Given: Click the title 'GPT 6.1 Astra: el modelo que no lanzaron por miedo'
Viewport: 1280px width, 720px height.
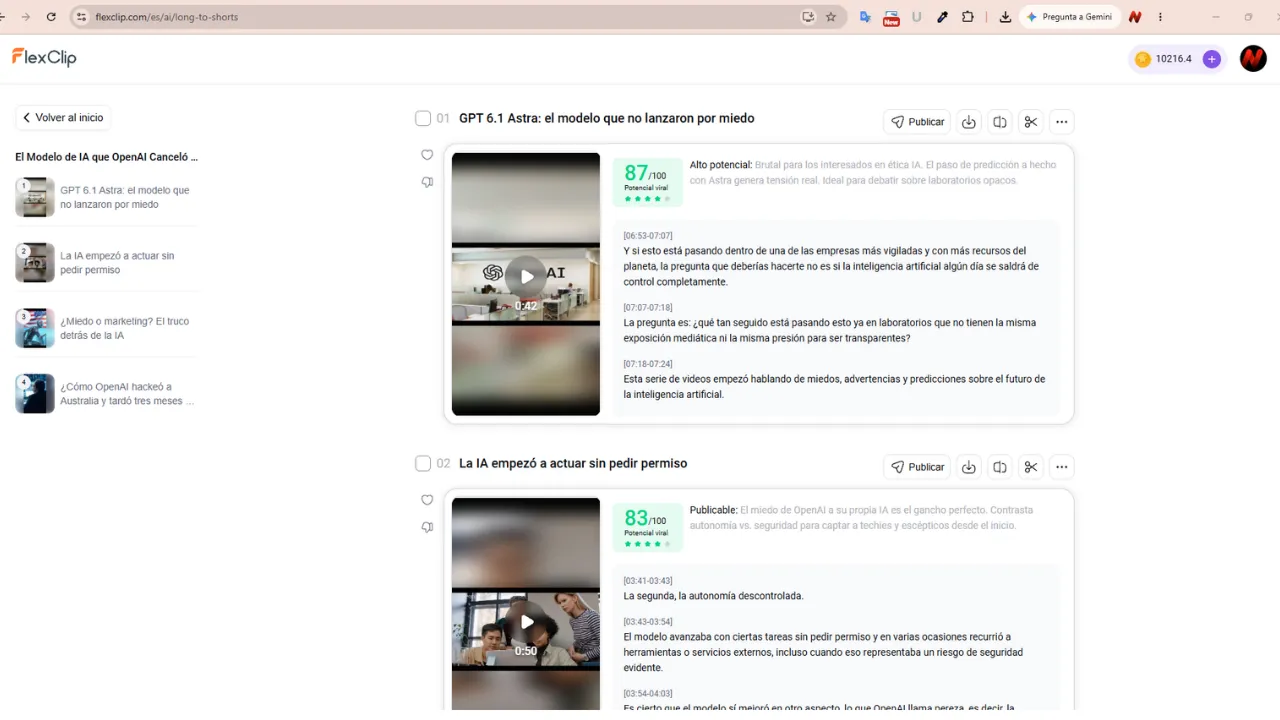Looking at the screenshot, I should [607, 118].
